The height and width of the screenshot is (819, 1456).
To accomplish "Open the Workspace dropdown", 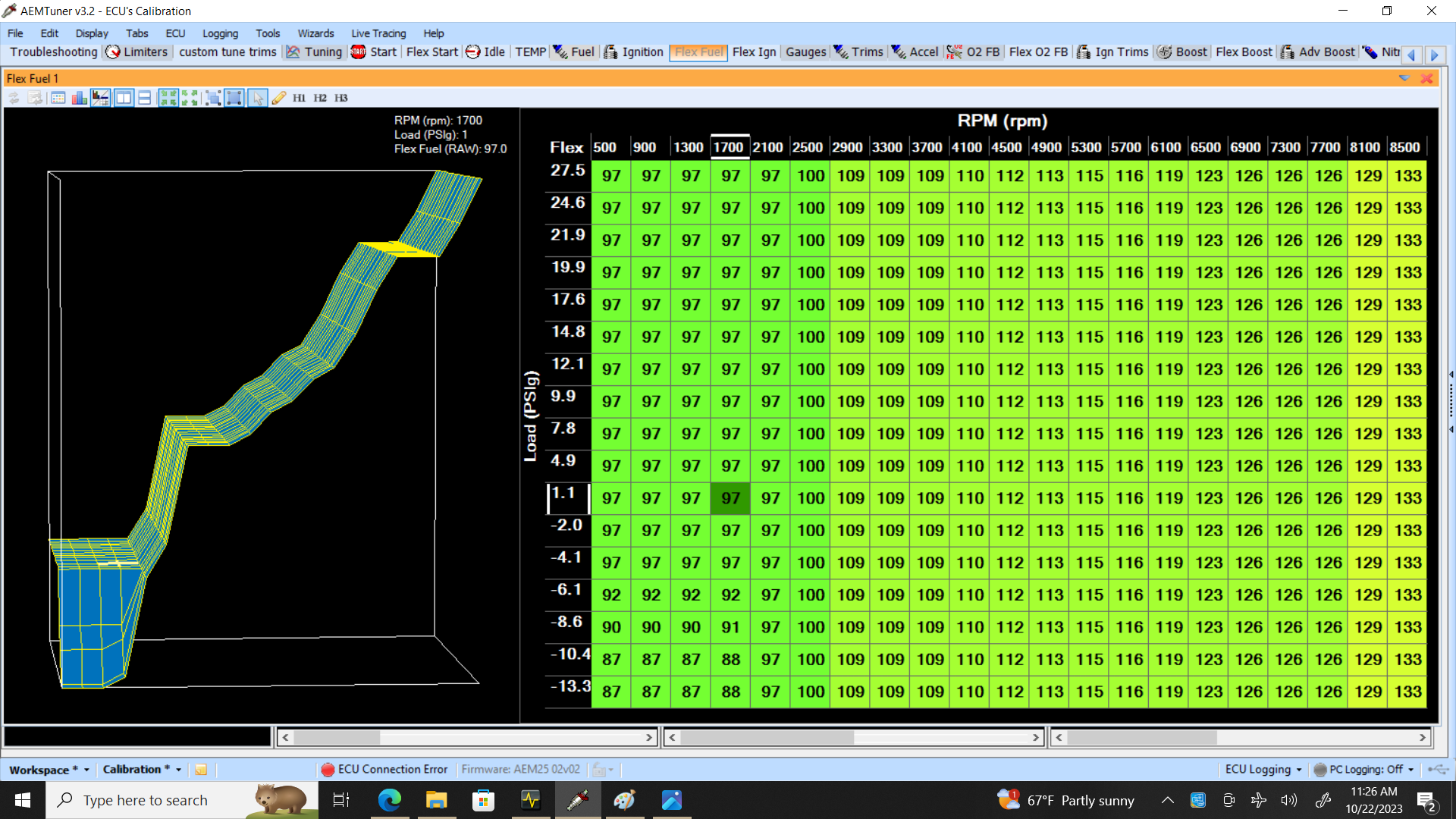I will click(49, 770).
